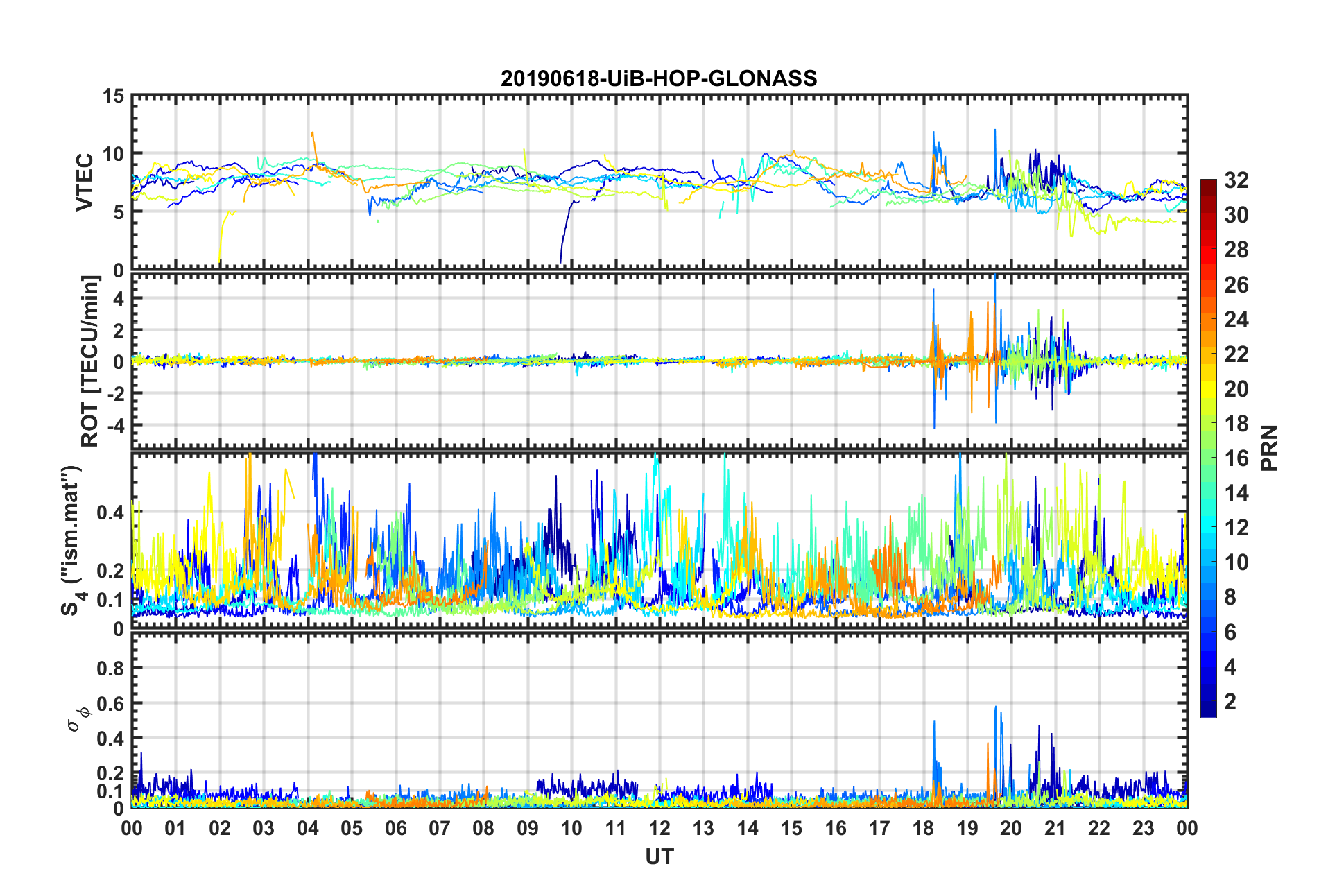Image resolution: width=1319 pixels, height=896 pixels.
Task: Click the UT x-axis label
Action: (659, 857)
